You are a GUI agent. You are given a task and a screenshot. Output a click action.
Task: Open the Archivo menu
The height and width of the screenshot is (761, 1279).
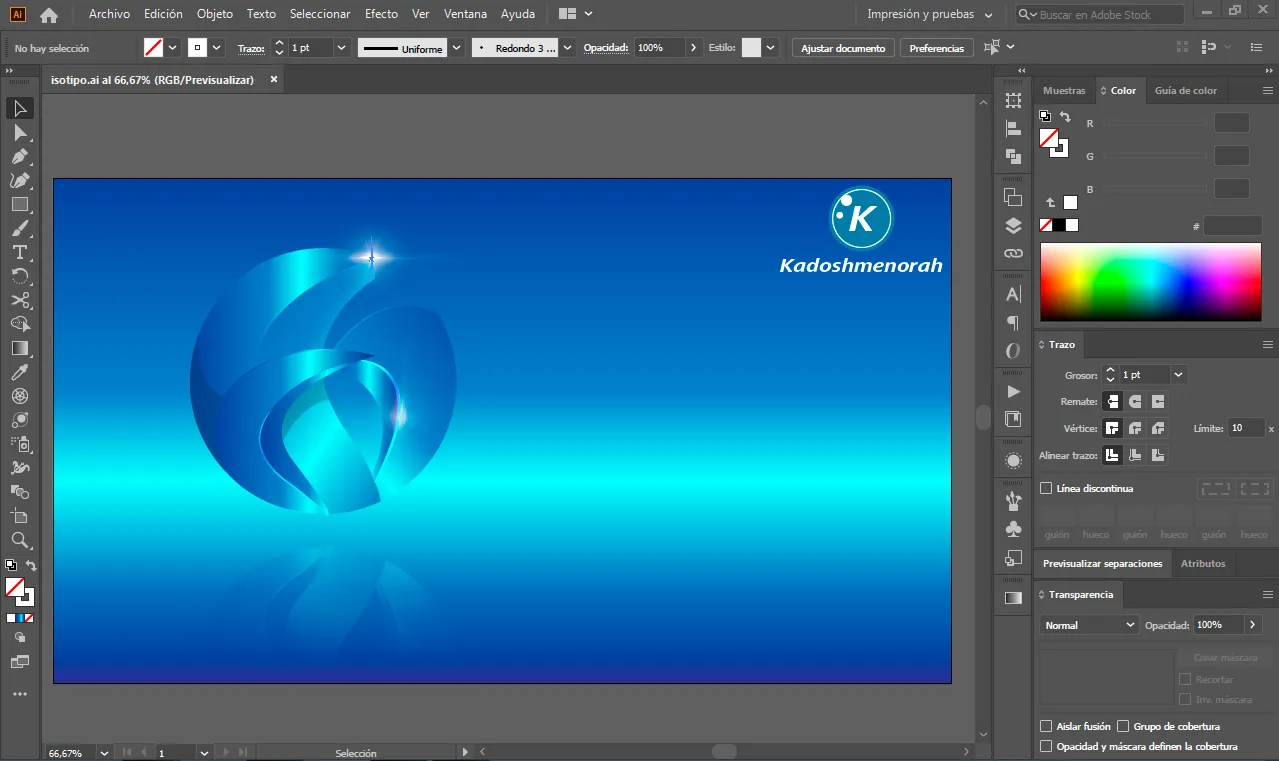point(109,14)
